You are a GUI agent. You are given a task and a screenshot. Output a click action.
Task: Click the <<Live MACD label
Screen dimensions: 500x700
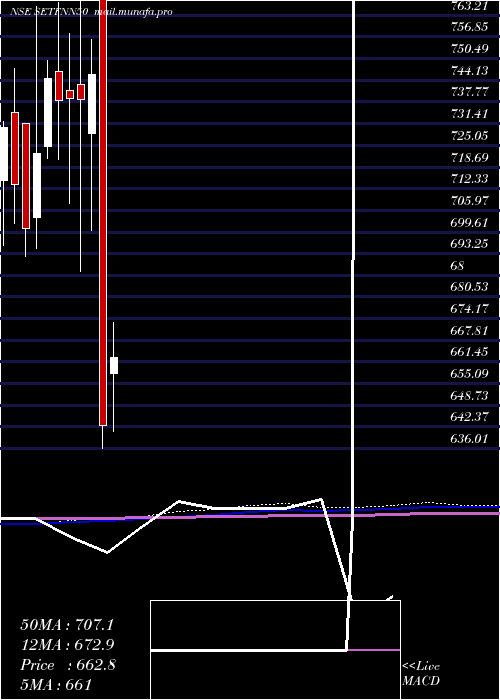point(421,674)
